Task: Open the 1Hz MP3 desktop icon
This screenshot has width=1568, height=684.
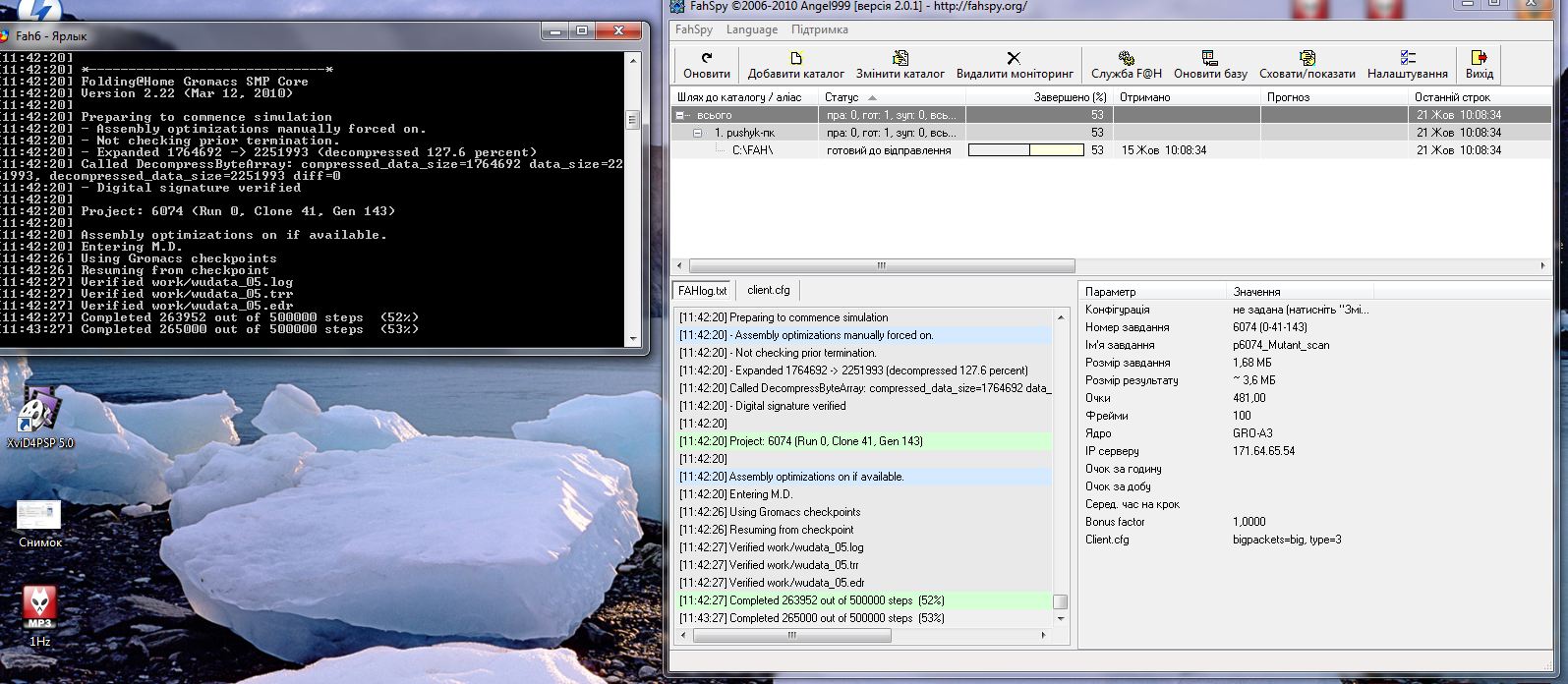Action: click(x=39, y=616)
